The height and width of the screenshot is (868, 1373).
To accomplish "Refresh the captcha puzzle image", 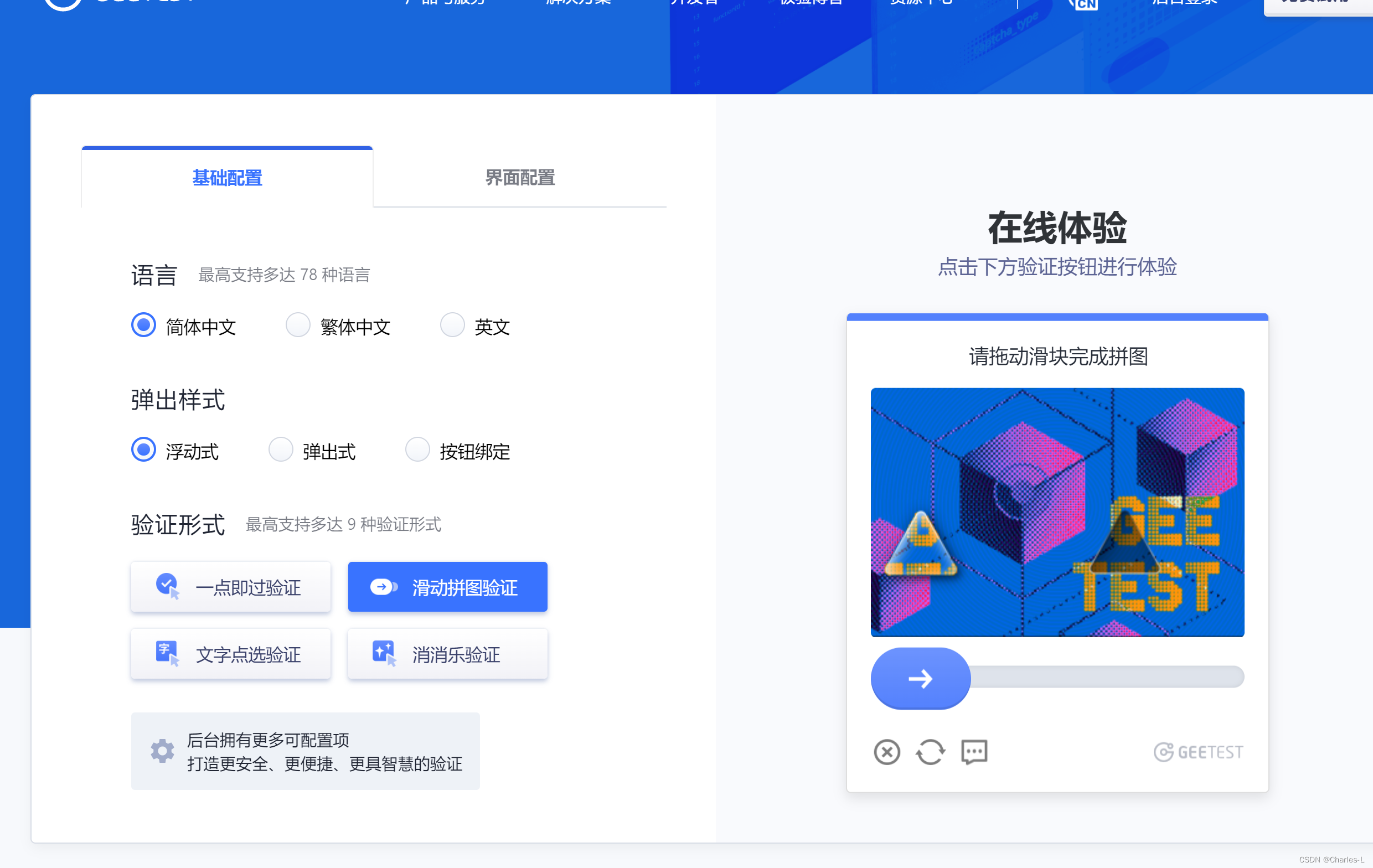I will 930,752.
